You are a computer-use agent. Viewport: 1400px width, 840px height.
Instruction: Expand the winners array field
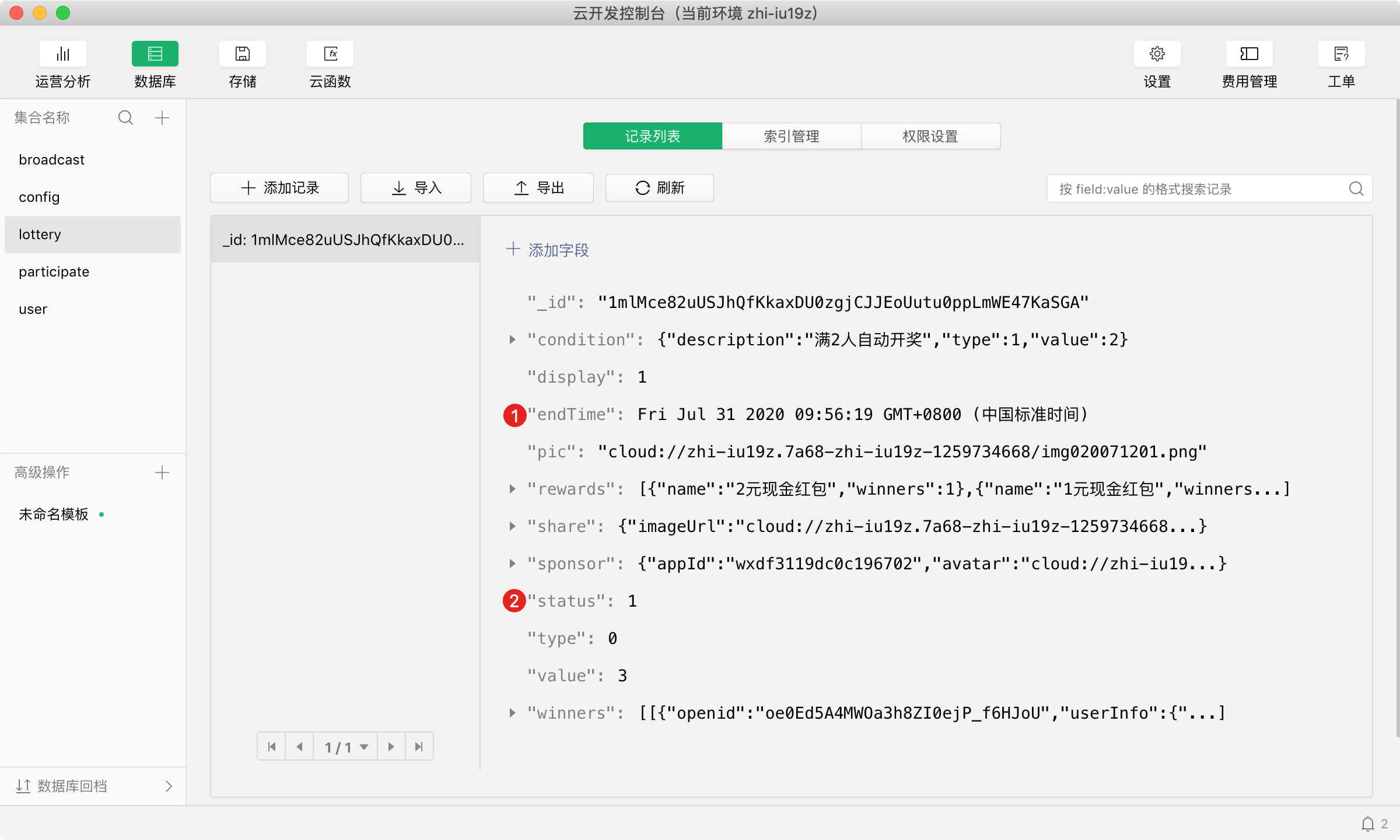[x=512, y=713]
